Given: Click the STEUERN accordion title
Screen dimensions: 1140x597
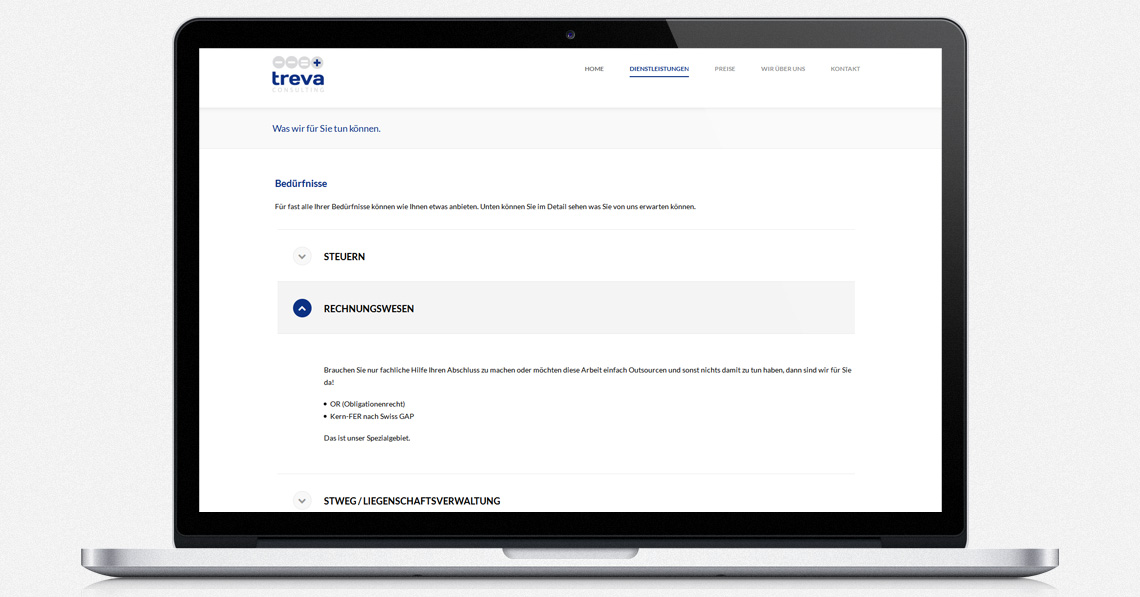Looking at the screenshot, I should point(344,257).
